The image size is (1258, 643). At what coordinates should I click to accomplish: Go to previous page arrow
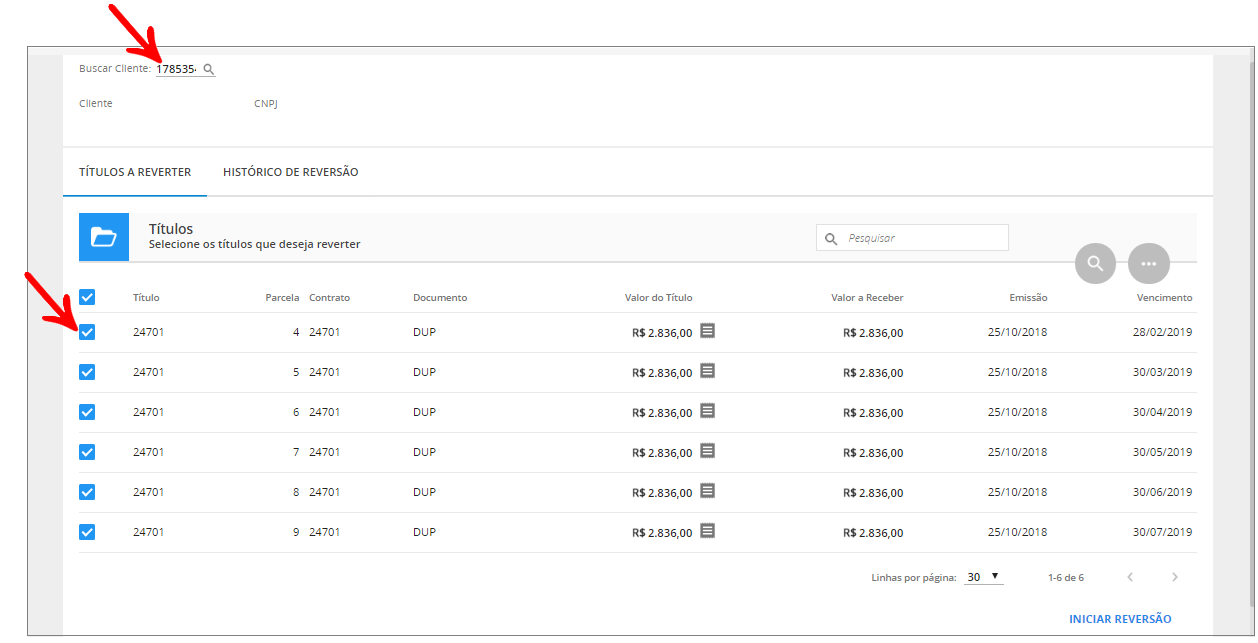(1130, 577)
